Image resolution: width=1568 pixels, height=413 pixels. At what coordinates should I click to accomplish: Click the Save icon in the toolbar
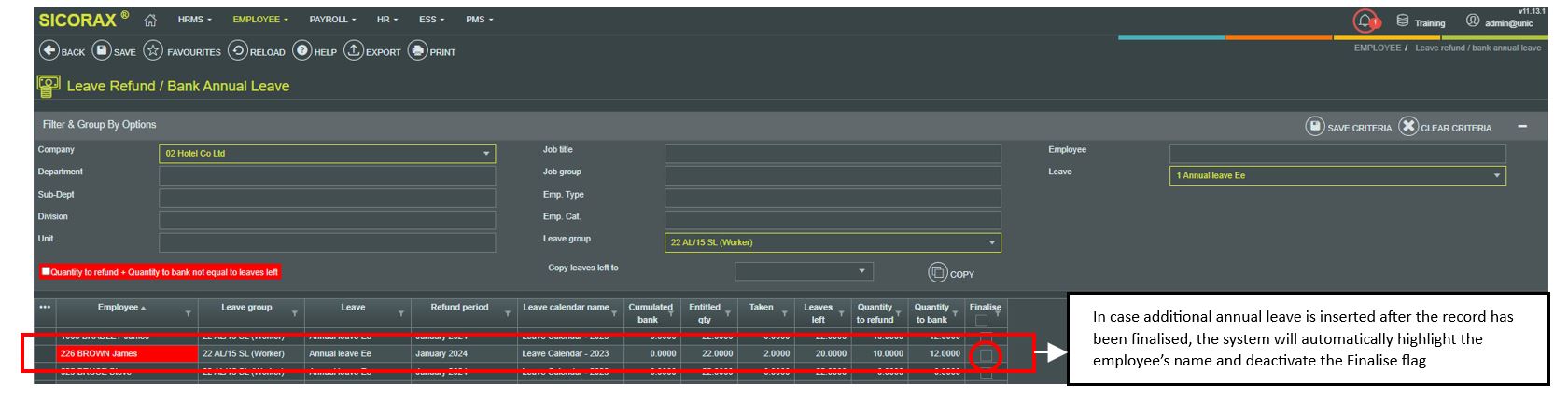[102, 51]
